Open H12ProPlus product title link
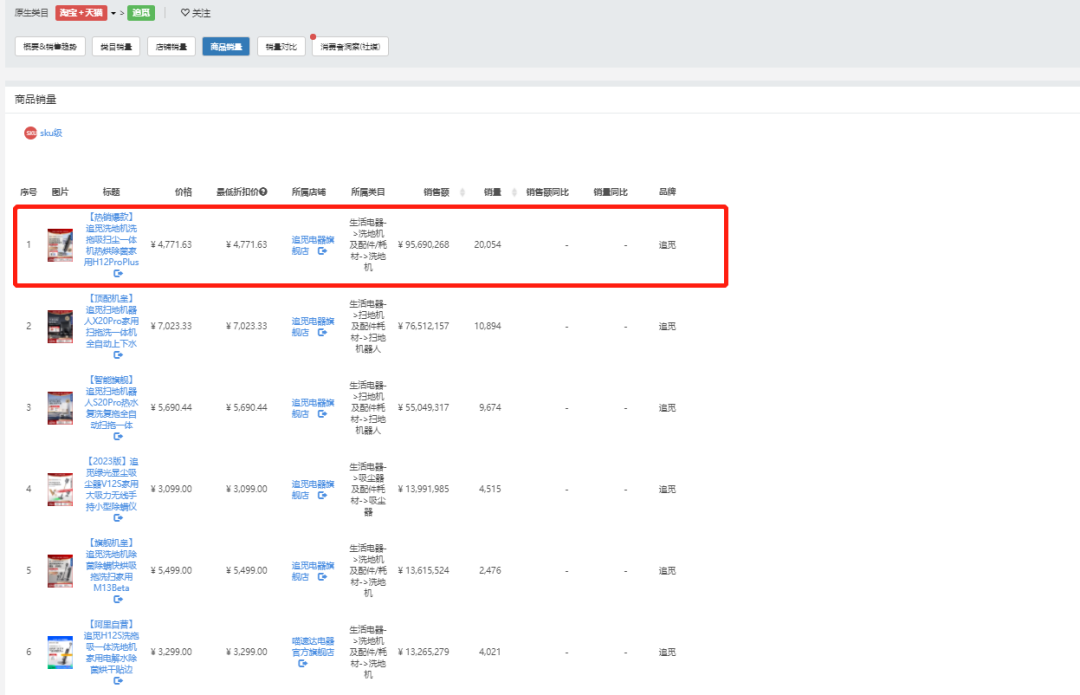Image resolution: width=1080 pixels, height=695 pixels. click(112, 240)
